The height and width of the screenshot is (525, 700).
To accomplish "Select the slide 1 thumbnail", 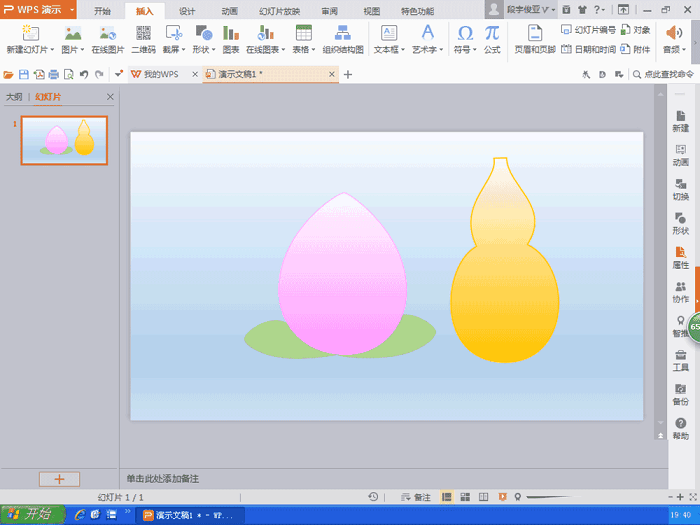I will tap(64, 140).
